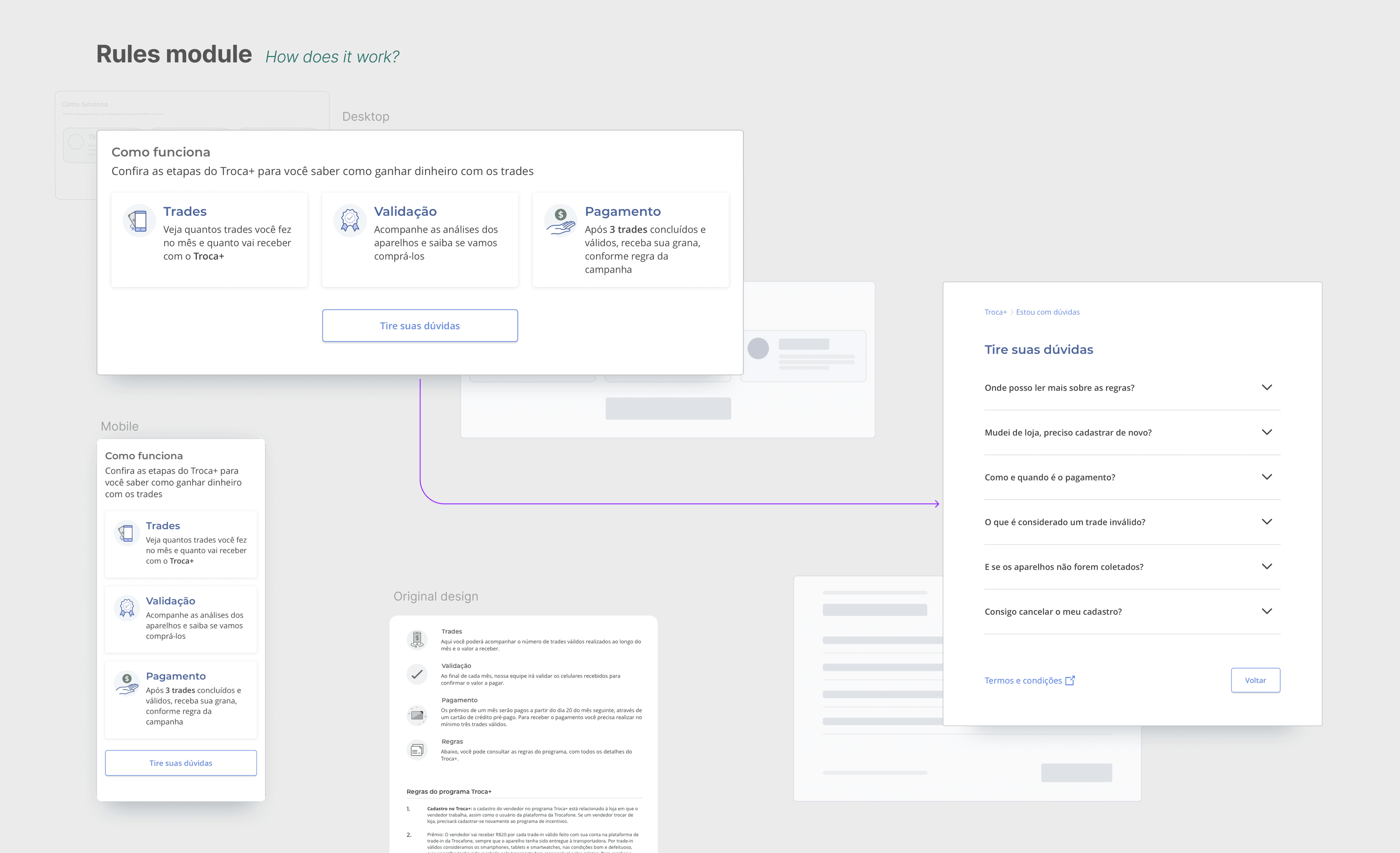Expand 'Mudei de loja, preciso cadastrar de novo?'
This screenshot has width=1400, height=853.
coord(1266,432)
